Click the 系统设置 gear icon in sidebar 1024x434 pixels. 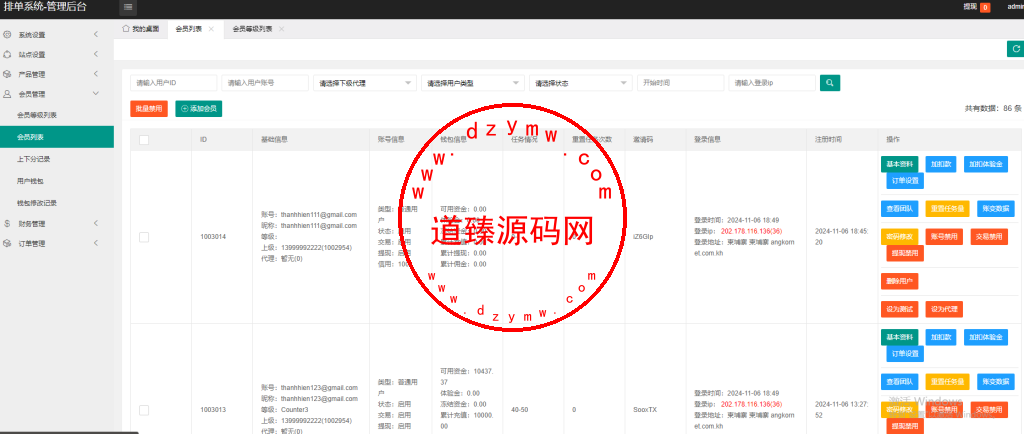7,34
